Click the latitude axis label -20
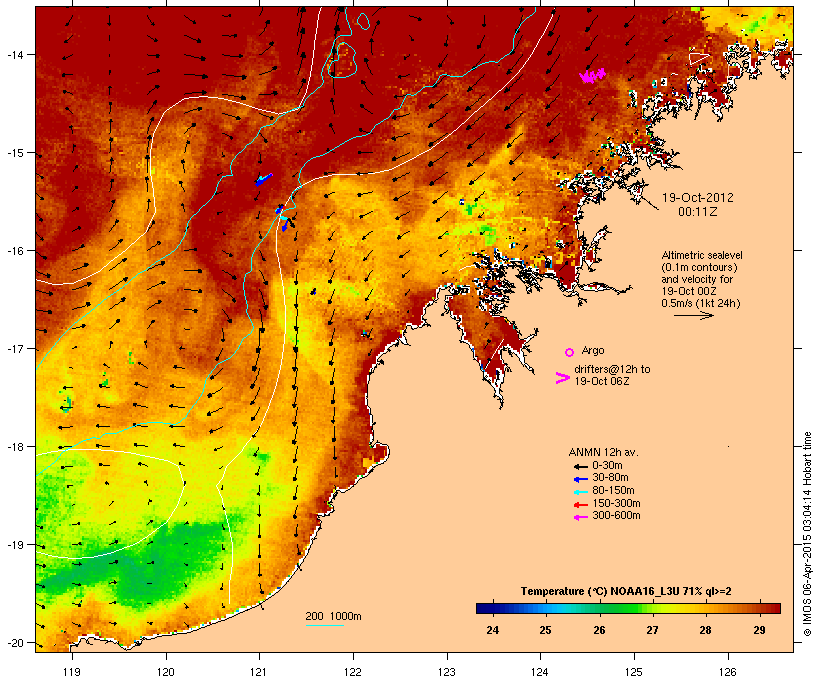 [x=15, y=643]
